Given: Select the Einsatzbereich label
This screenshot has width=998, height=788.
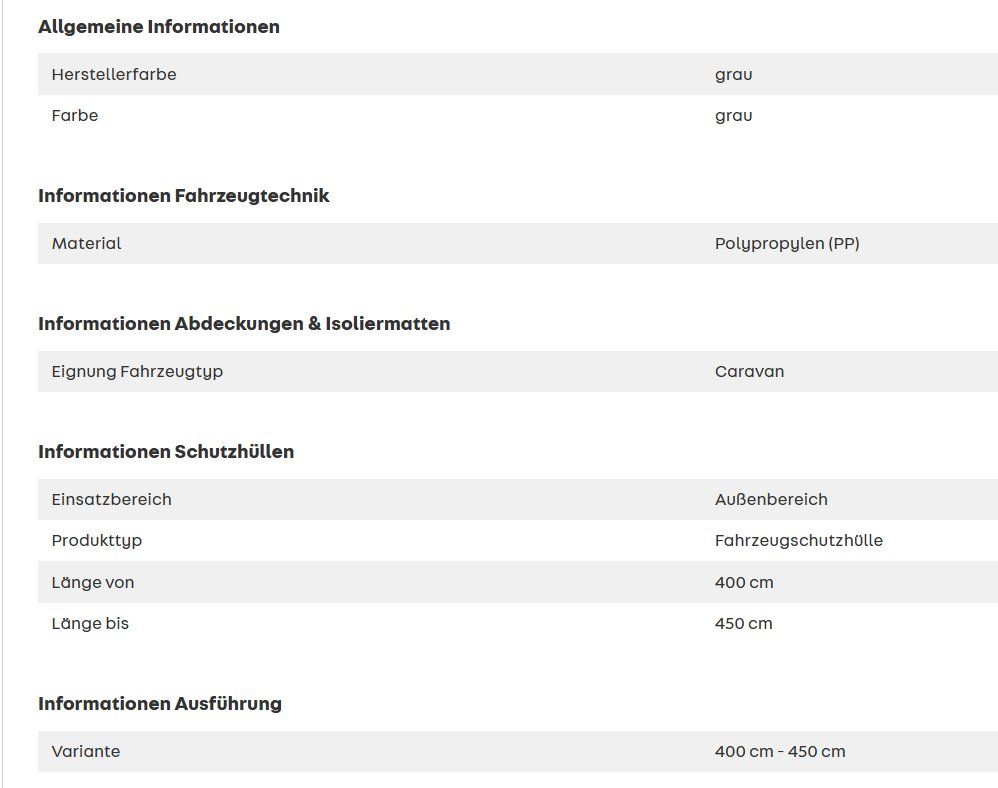Looking at the screenshot, I should [x=111, y=500].
